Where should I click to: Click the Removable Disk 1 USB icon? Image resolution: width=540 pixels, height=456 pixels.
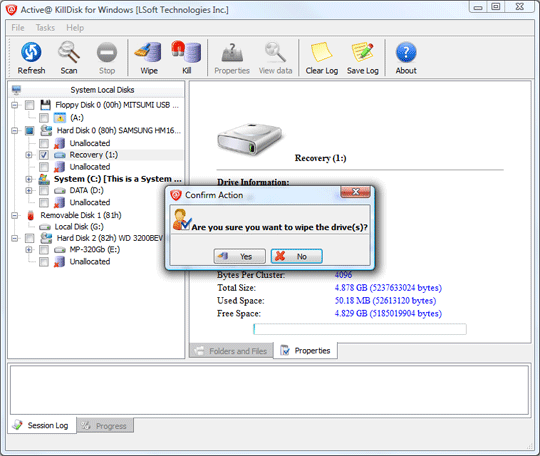(x=31, y=215)
